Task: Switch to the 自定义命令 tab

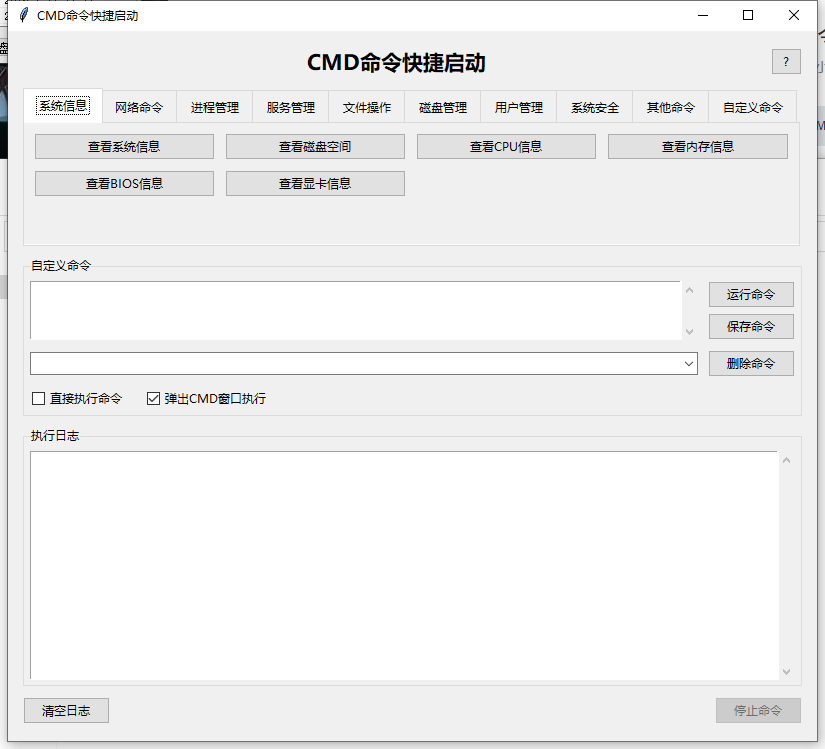Action: [753, 105]
